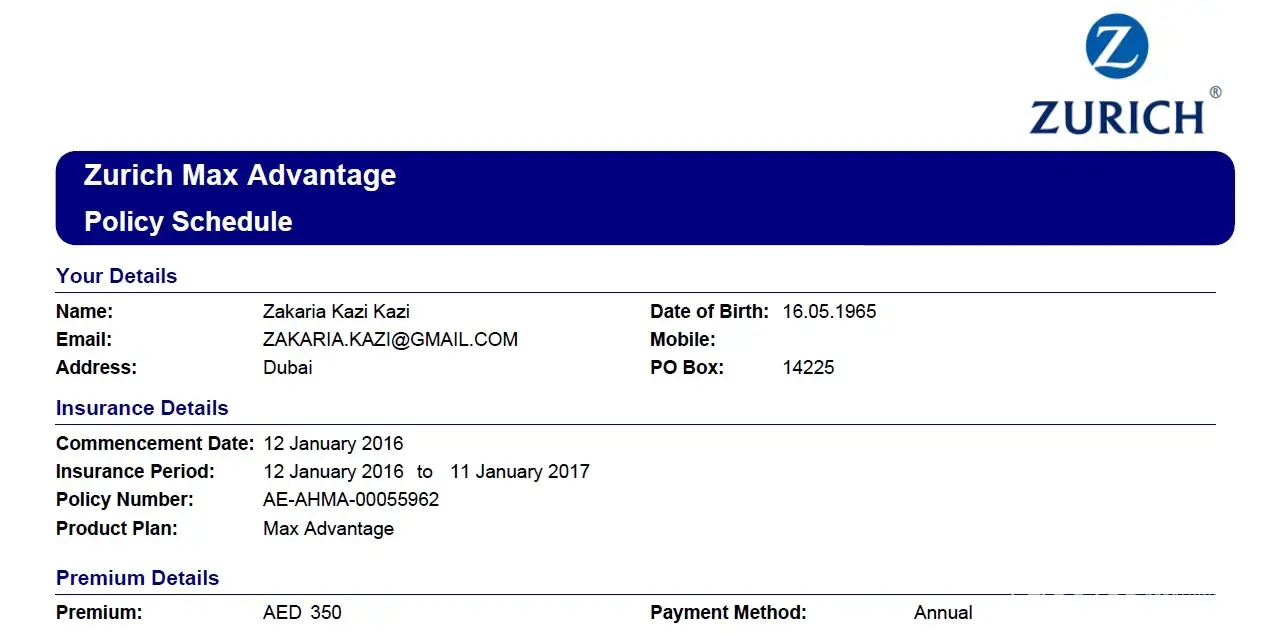Click the email address ZAKARIA.KAZI@GMAIL.COM

(390, 340)
